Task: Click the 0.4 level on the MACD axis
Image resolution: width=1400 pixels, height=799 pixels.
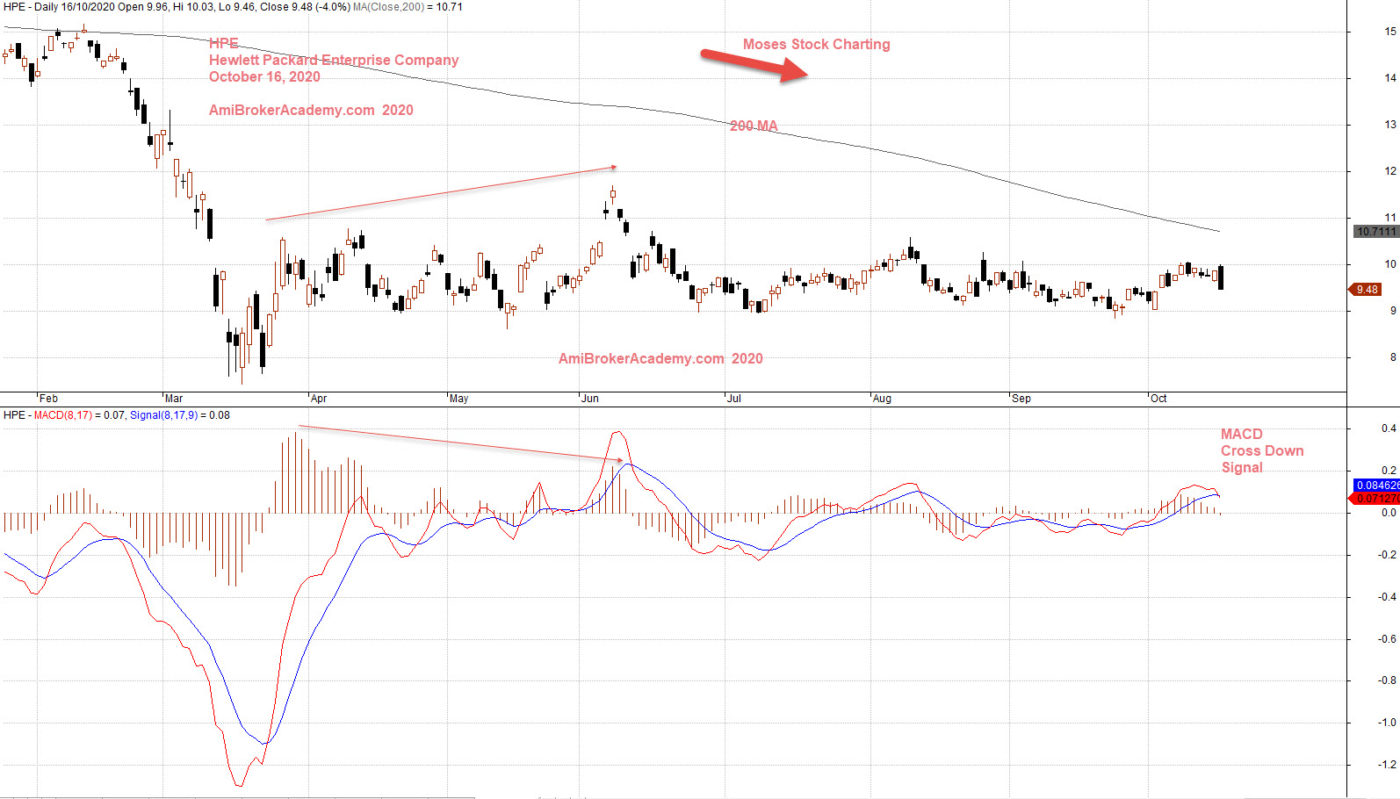Action: pyautogui.click(x=1389, y=428)
